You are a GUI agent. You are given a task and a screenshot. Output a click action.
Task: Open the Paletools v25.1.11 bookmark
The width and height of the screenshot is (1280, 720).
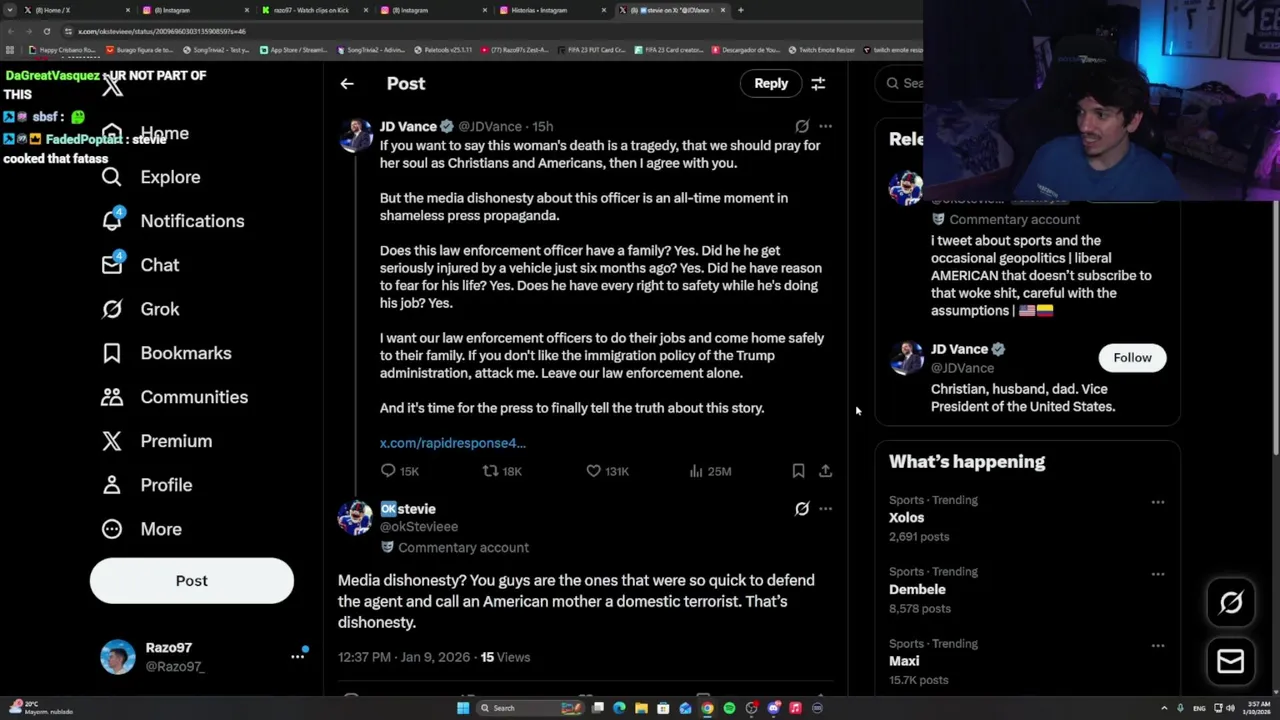pos(442,50)
